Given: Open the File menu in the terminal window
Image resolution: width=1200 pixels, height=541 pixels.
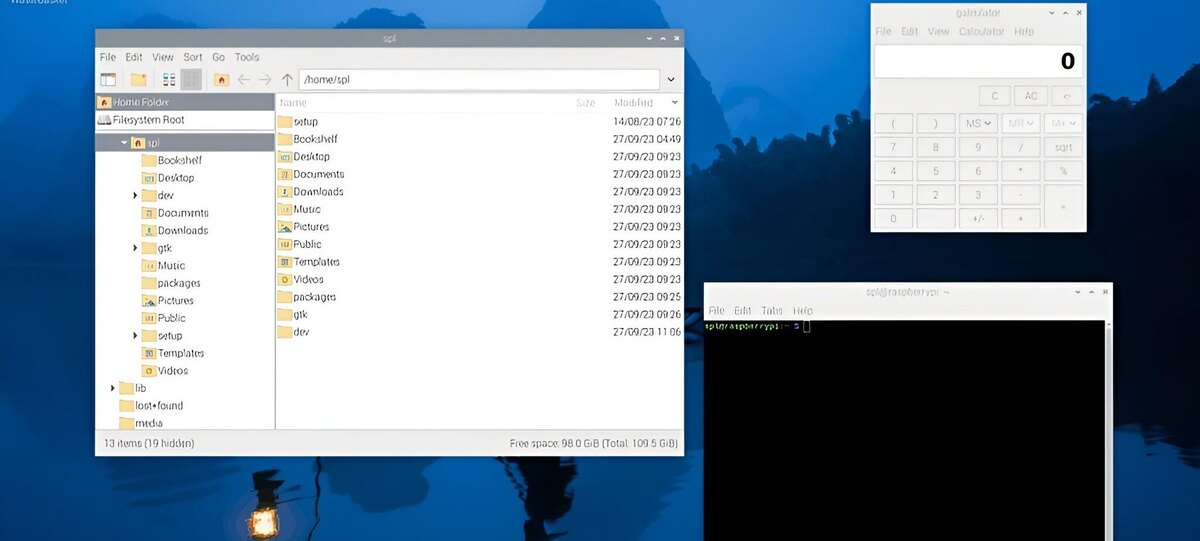Looking at the screenshot, I should pyautogui.click(x=716, y=311).
